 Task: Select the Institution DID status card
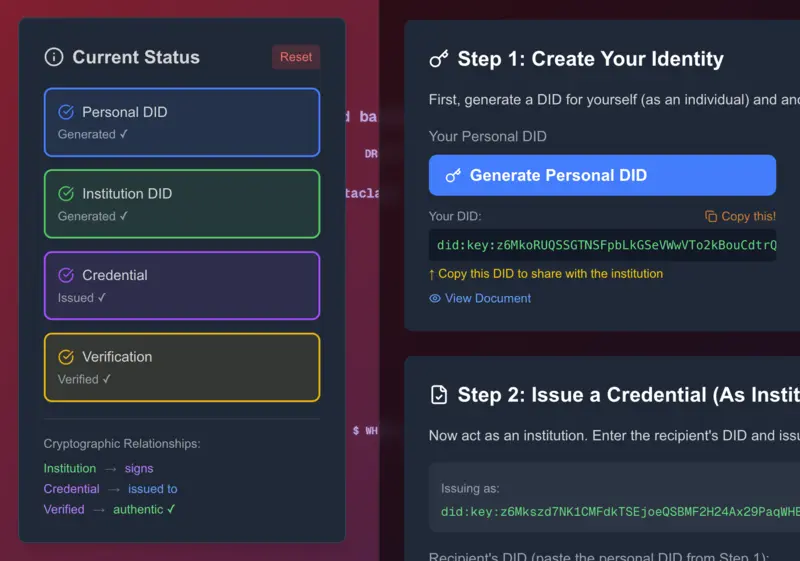pos(182,204)
